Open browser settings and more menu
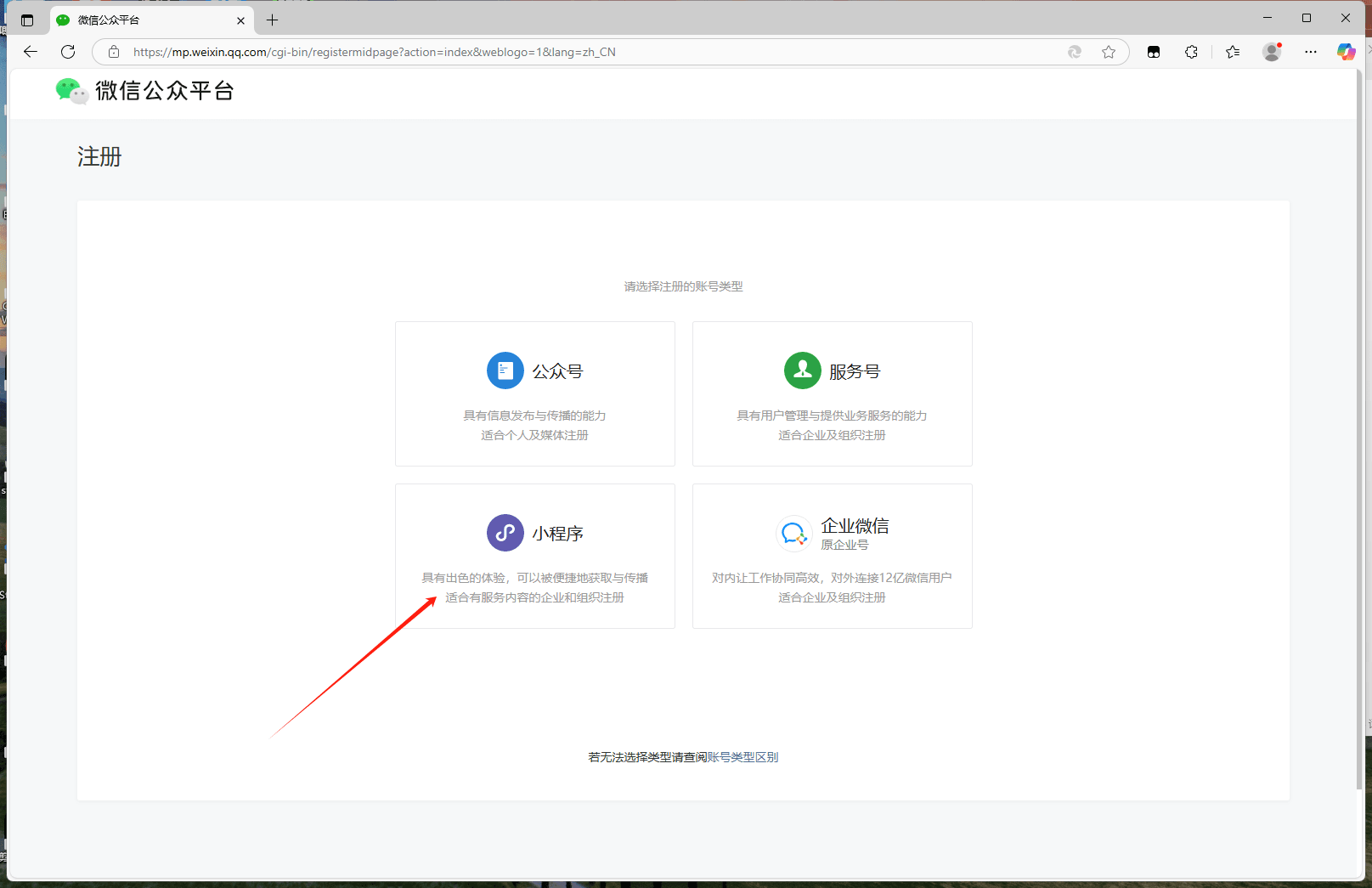Image resolution: width=1372 pixels, height=888 pixels. (x=1311, y=52)
